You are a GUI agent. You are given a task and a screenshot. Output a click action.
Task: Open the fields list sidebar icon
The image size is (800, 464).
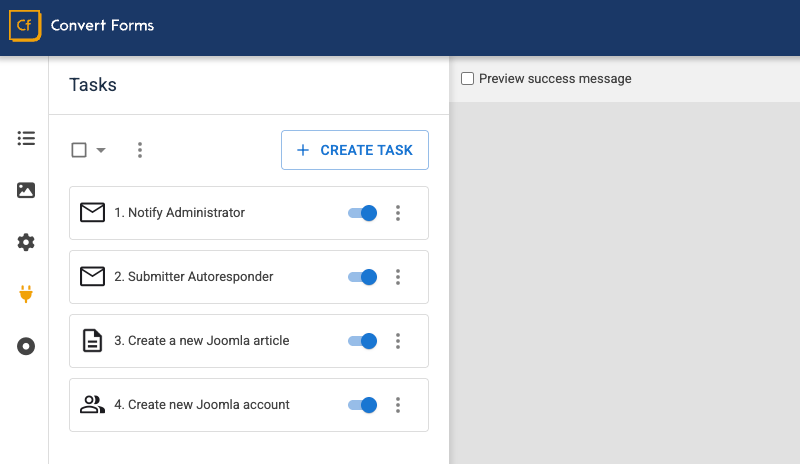pos(26,138)
